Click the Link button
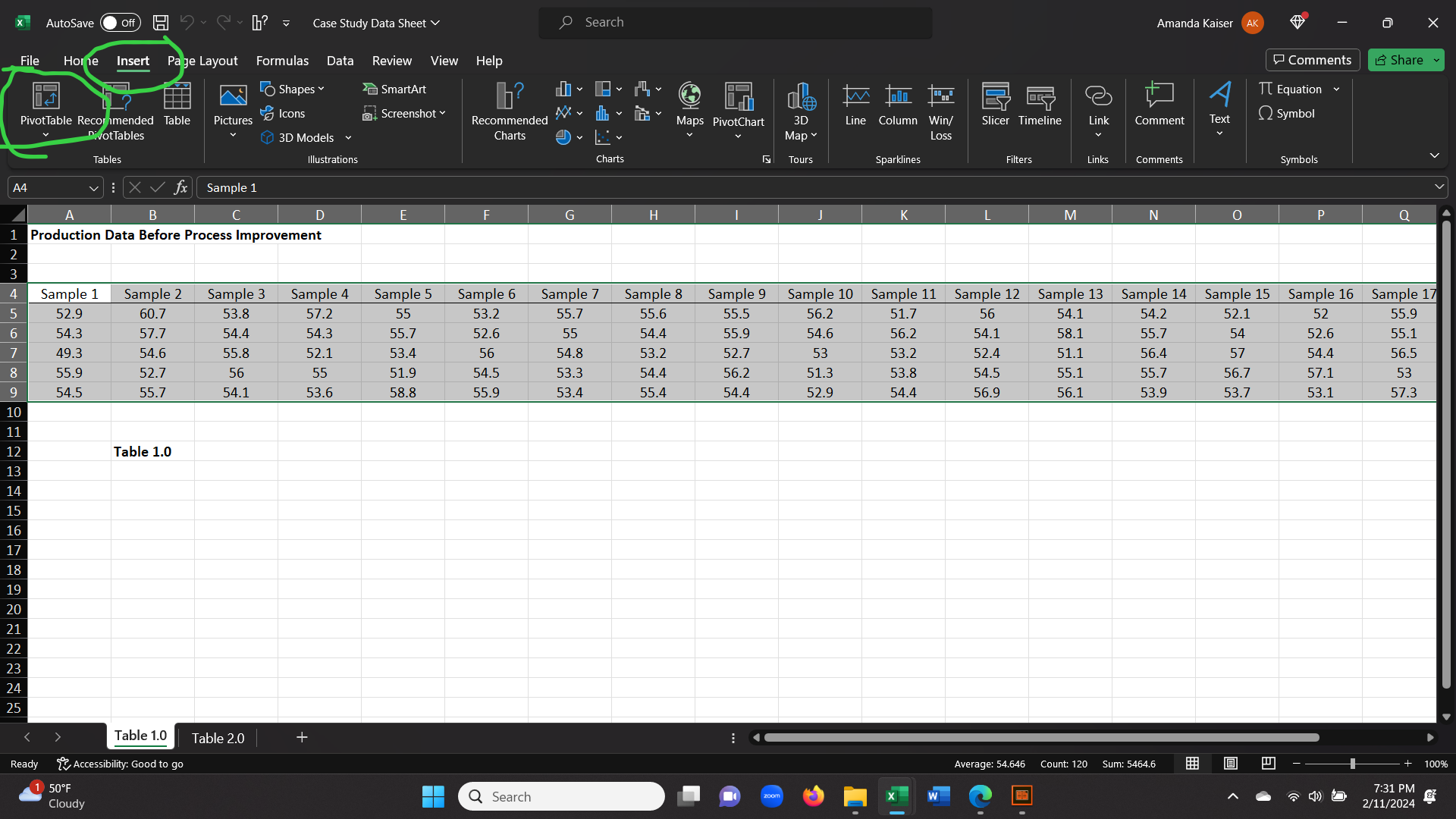The width and height of the screenshot is (1456, 819). tap(1098, 111)
